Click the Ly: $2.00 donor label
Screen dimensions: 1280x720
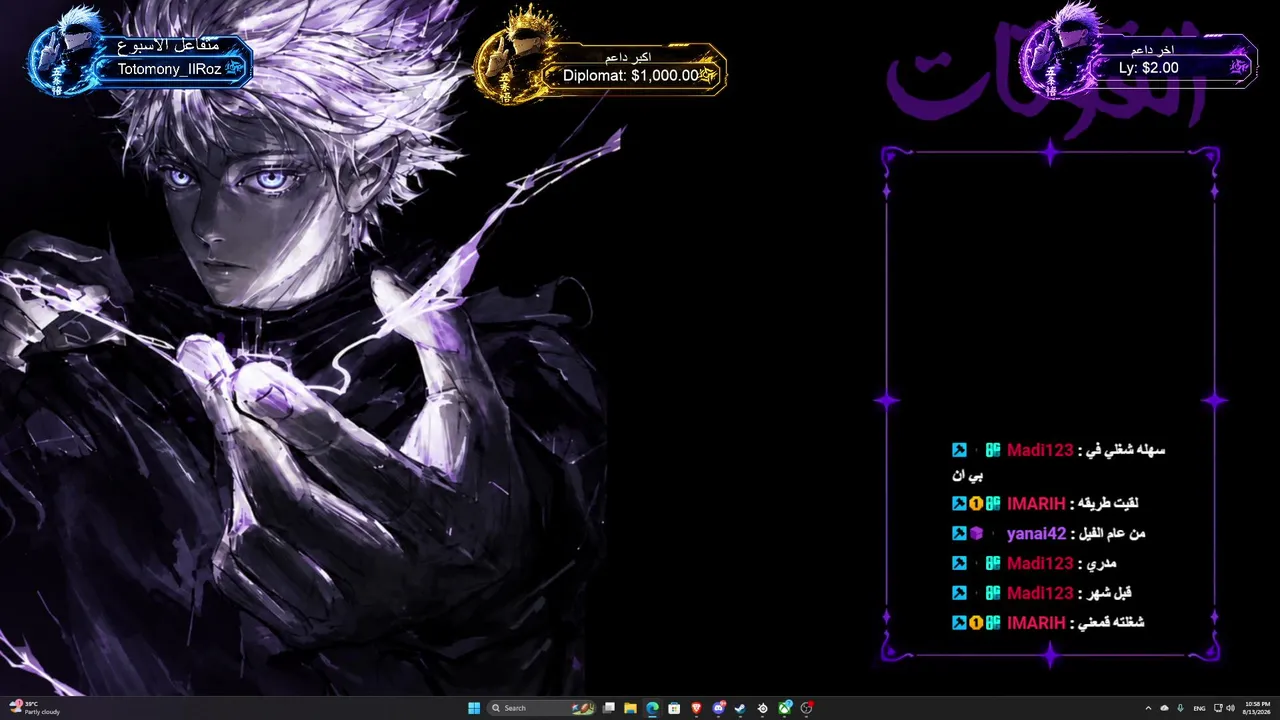pos(1149,68)
